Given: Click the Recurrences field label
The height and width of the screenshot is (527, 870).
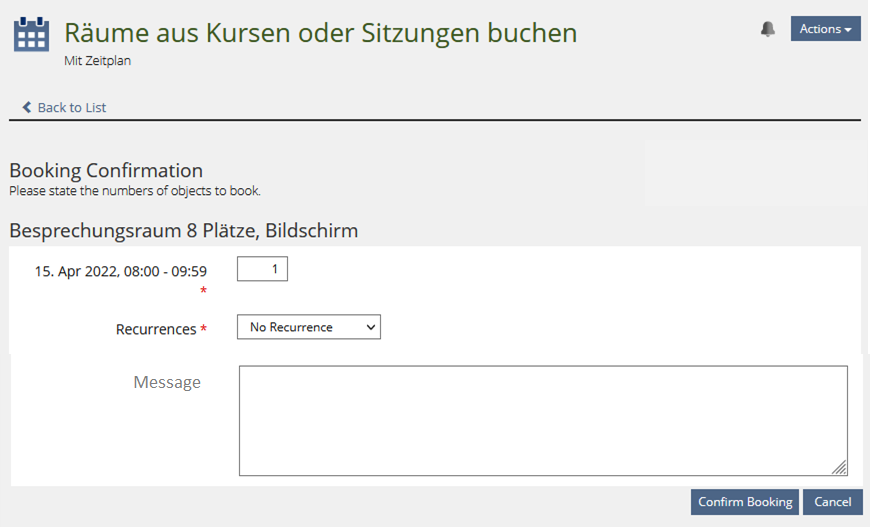Looking at the screenshot, I should (156, 329).
